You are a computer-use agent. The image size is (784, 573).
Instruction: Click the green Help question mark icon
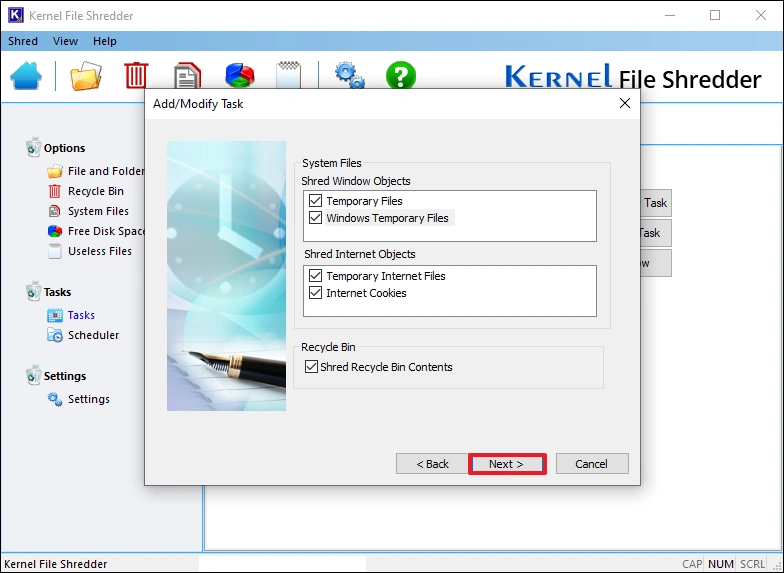[401, 76]
